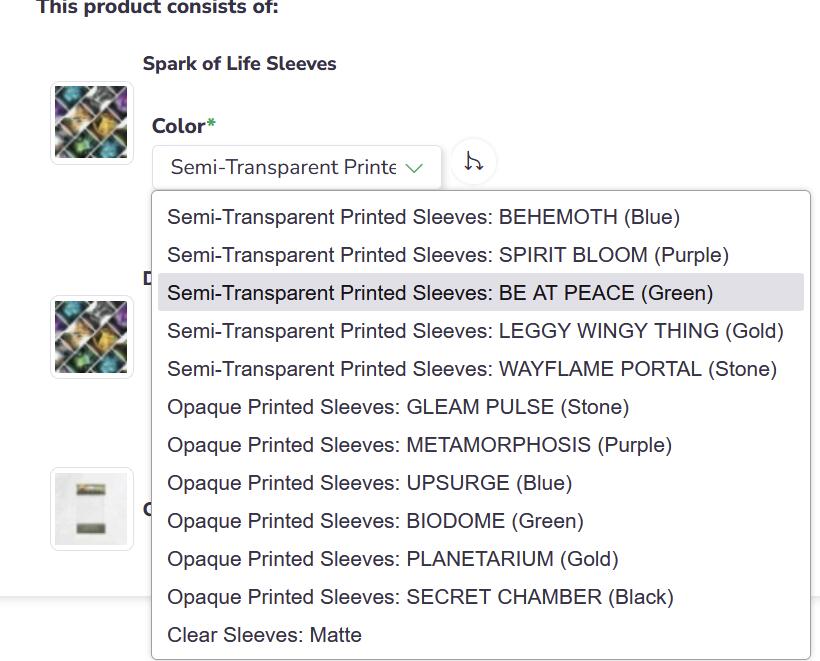Choose Clear Sleeves: Matte option
This screenshot has width=820, height=661.
click(x=264, y=635)
